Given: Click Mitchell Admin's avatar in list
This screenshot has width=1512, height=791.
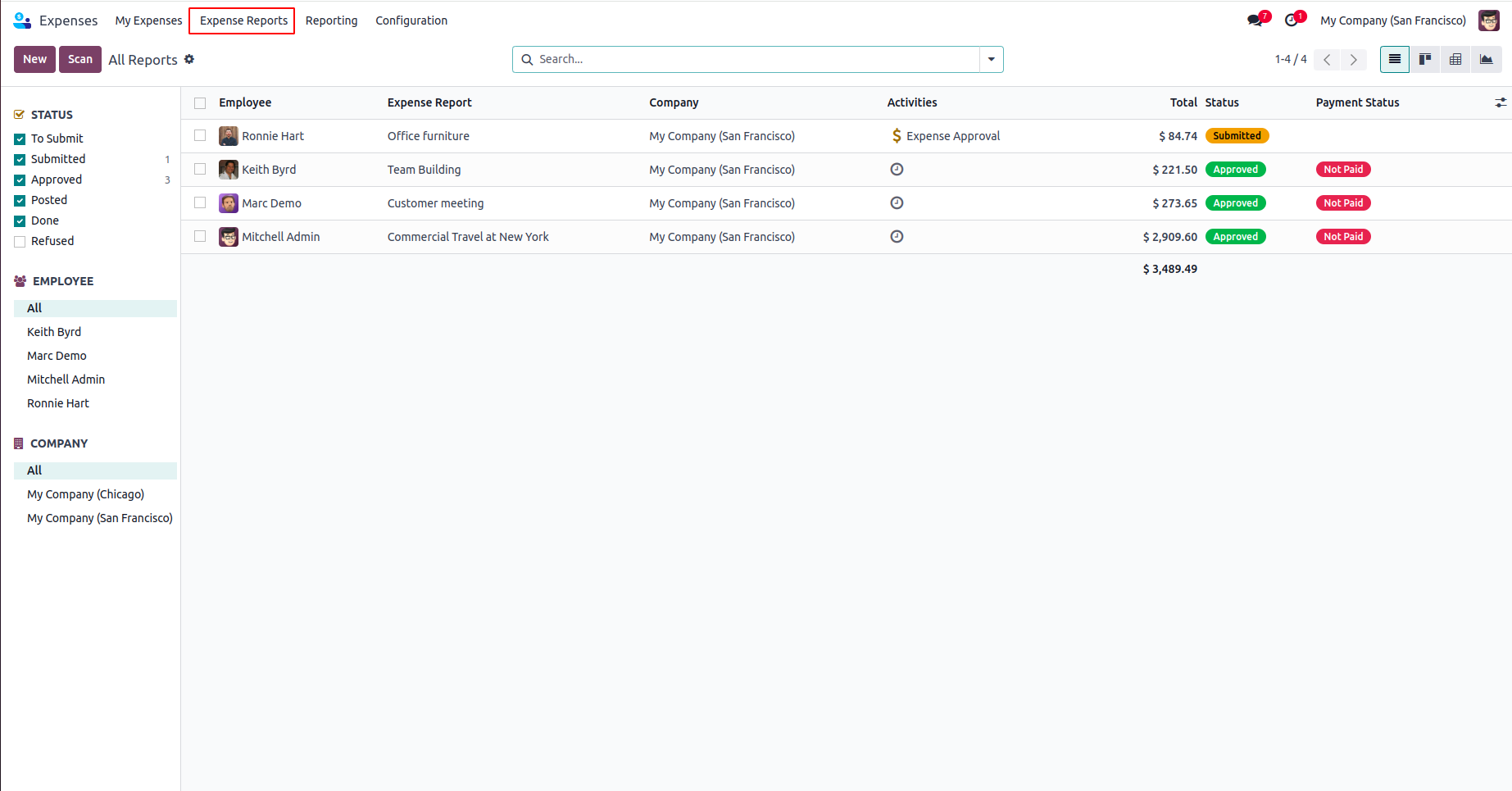Looking at the screenshot, I should tap(229, 237).
